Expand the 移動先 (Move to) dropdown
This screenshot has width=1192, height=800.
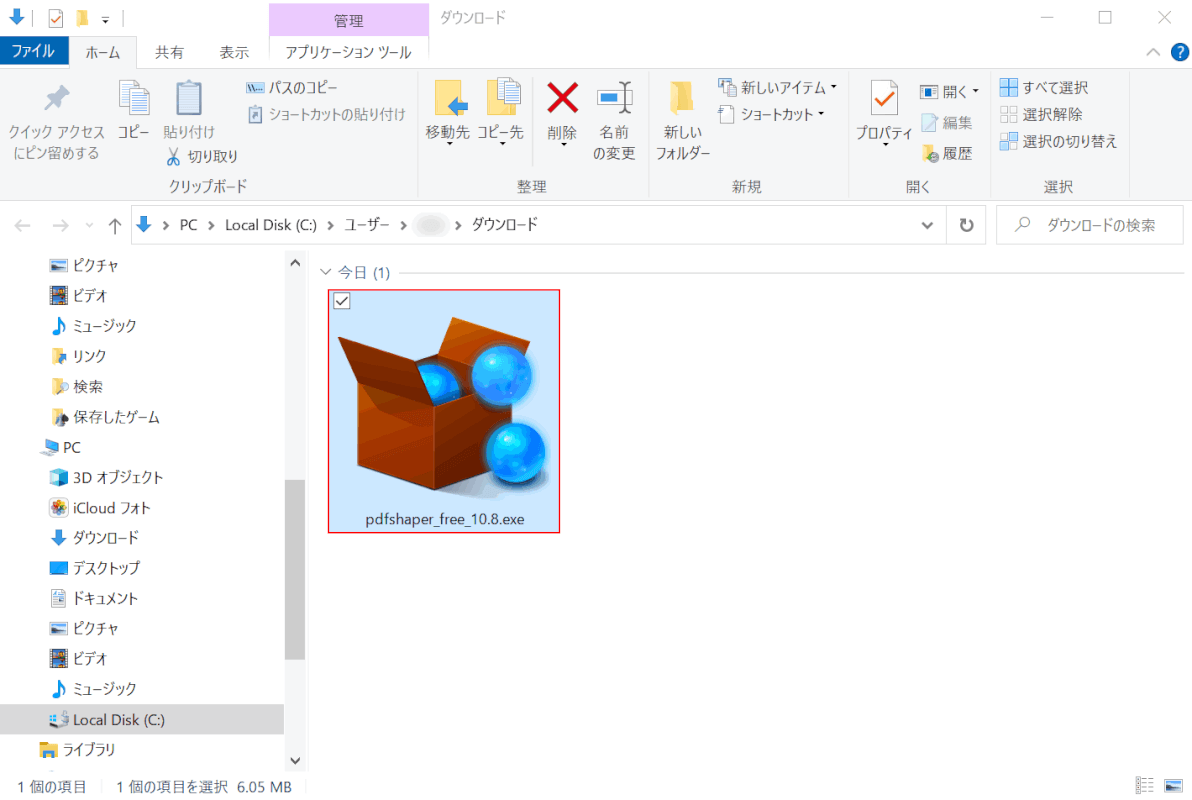[447, 142]
